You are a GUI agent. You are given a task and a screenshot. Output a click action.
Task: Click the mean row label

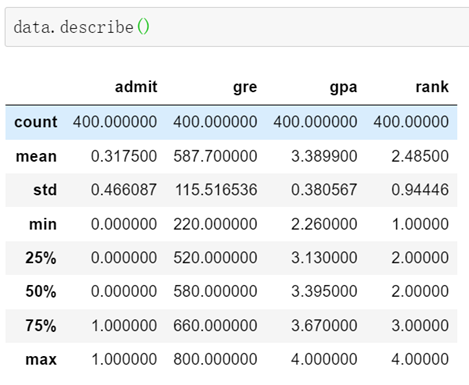click(36, 156)
